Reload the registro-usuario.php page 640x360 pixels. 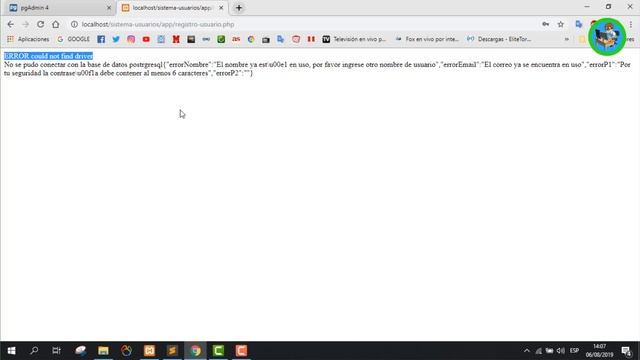[x=40, y=24]
